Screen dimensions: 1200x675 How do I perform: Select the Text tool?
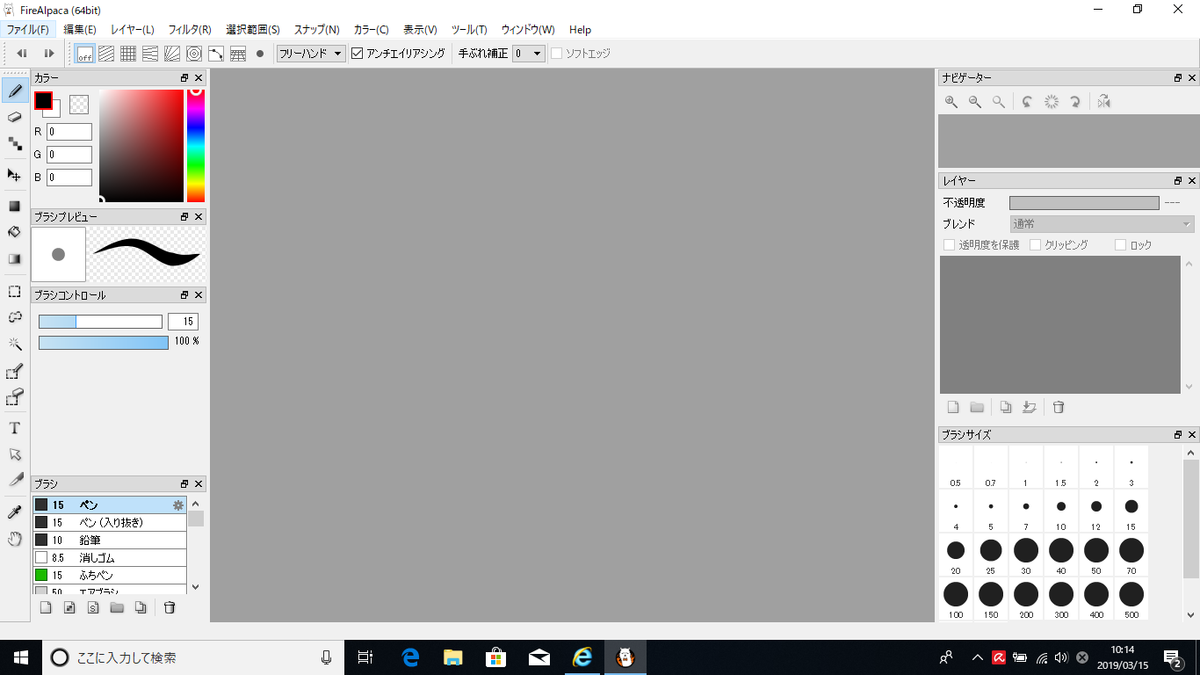click(x=14, y=427)
